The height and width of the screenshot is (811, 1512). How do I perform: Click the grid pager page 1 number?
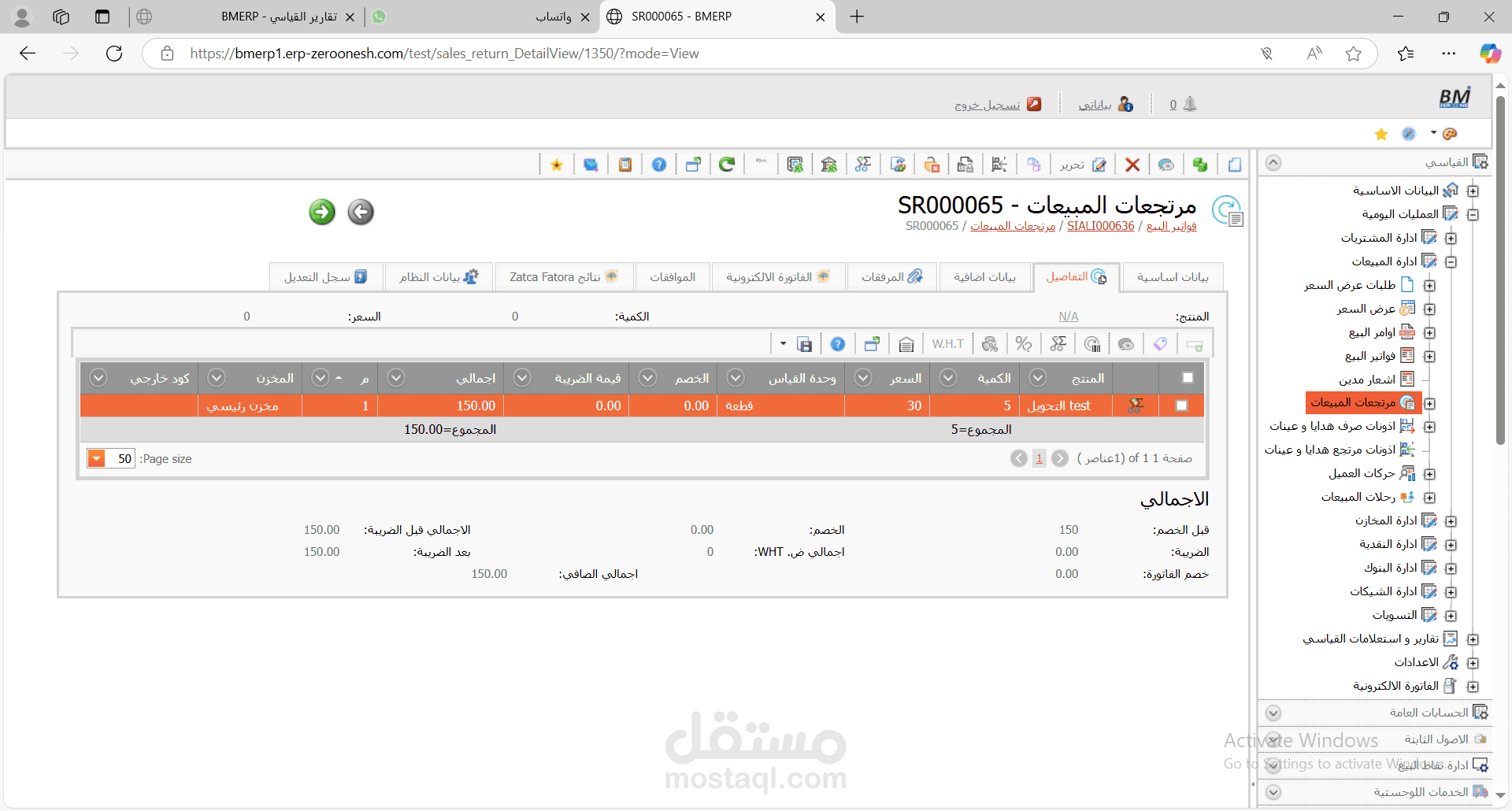1039,458
